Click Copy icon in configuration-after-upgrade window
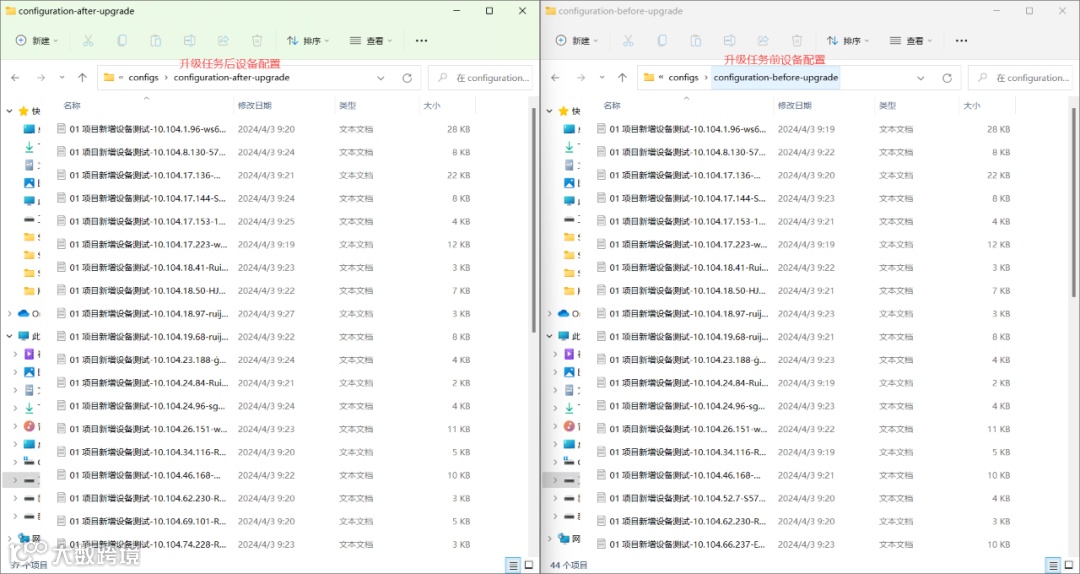The image size is (1080, 574). 122,41
